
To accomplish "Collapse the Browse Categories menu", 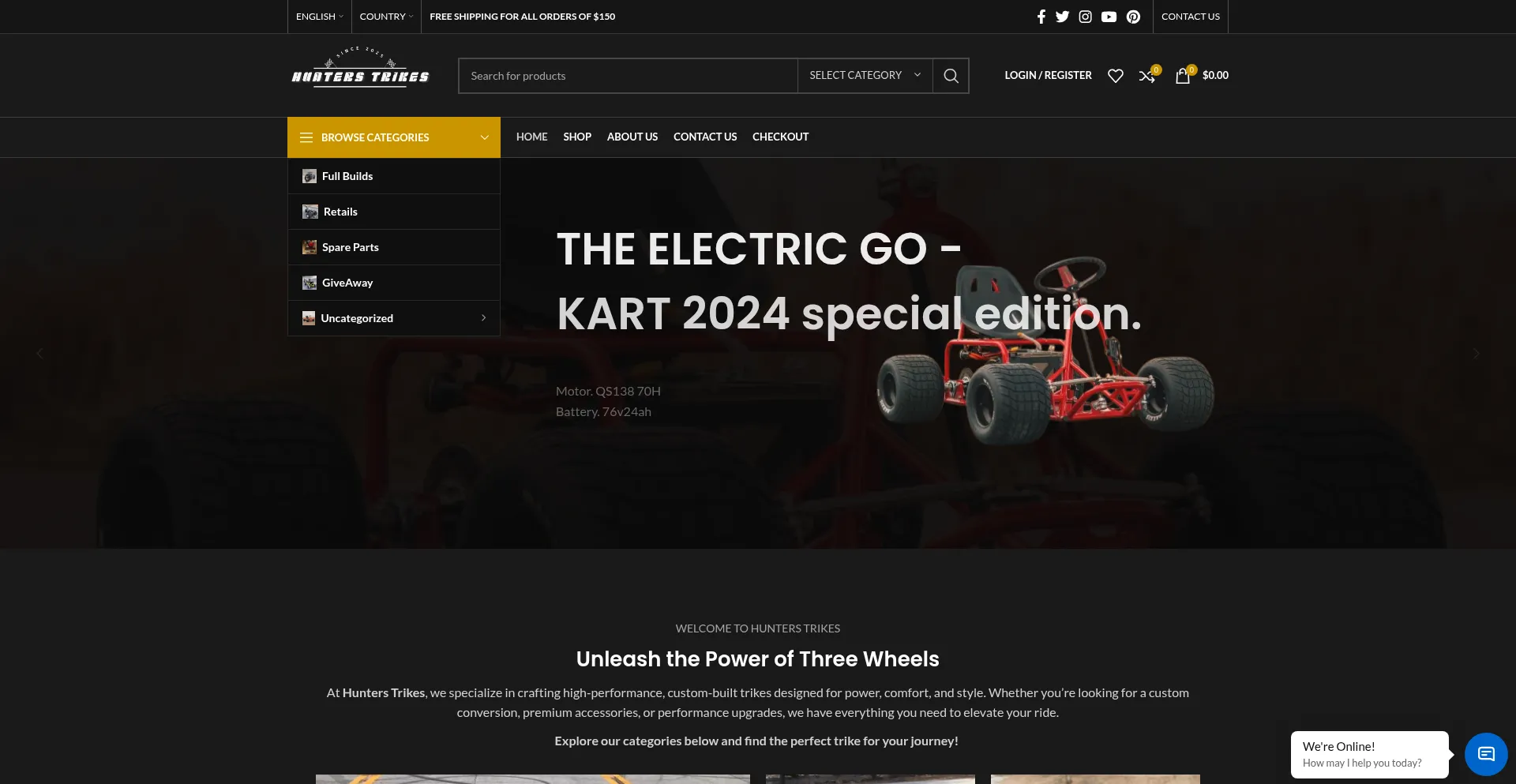I will click(x=394, y=137).
